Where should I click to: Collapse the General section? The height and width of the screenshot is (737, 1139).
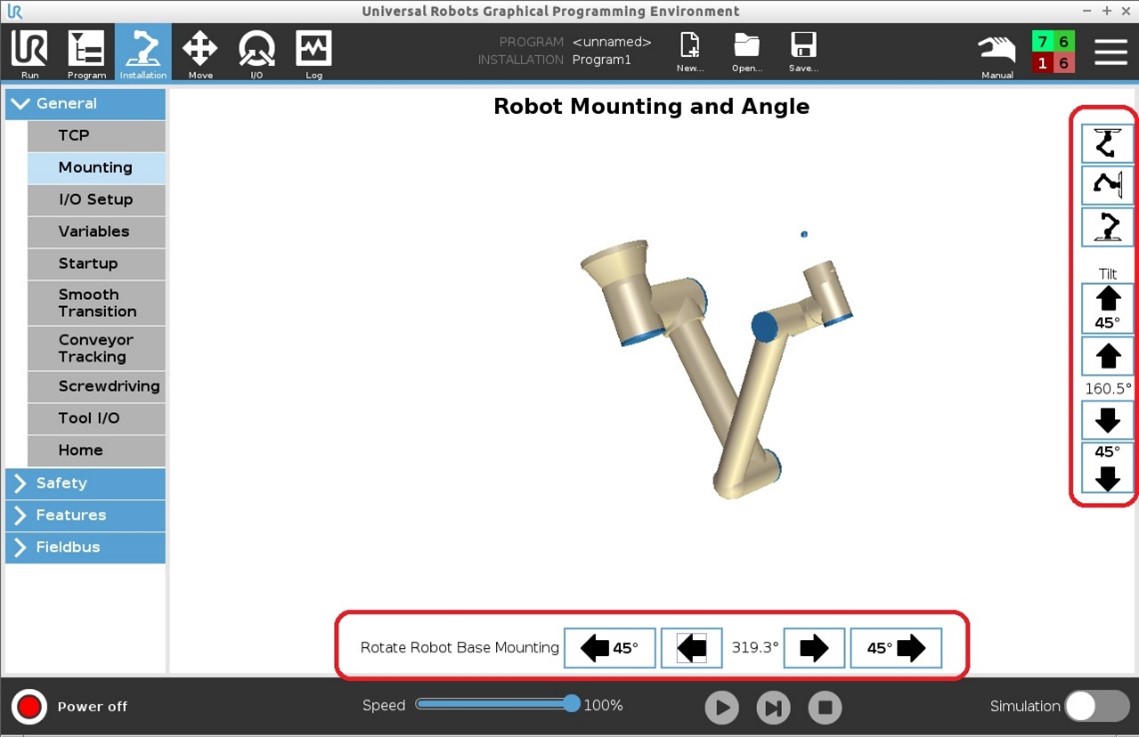pos(85,104)
